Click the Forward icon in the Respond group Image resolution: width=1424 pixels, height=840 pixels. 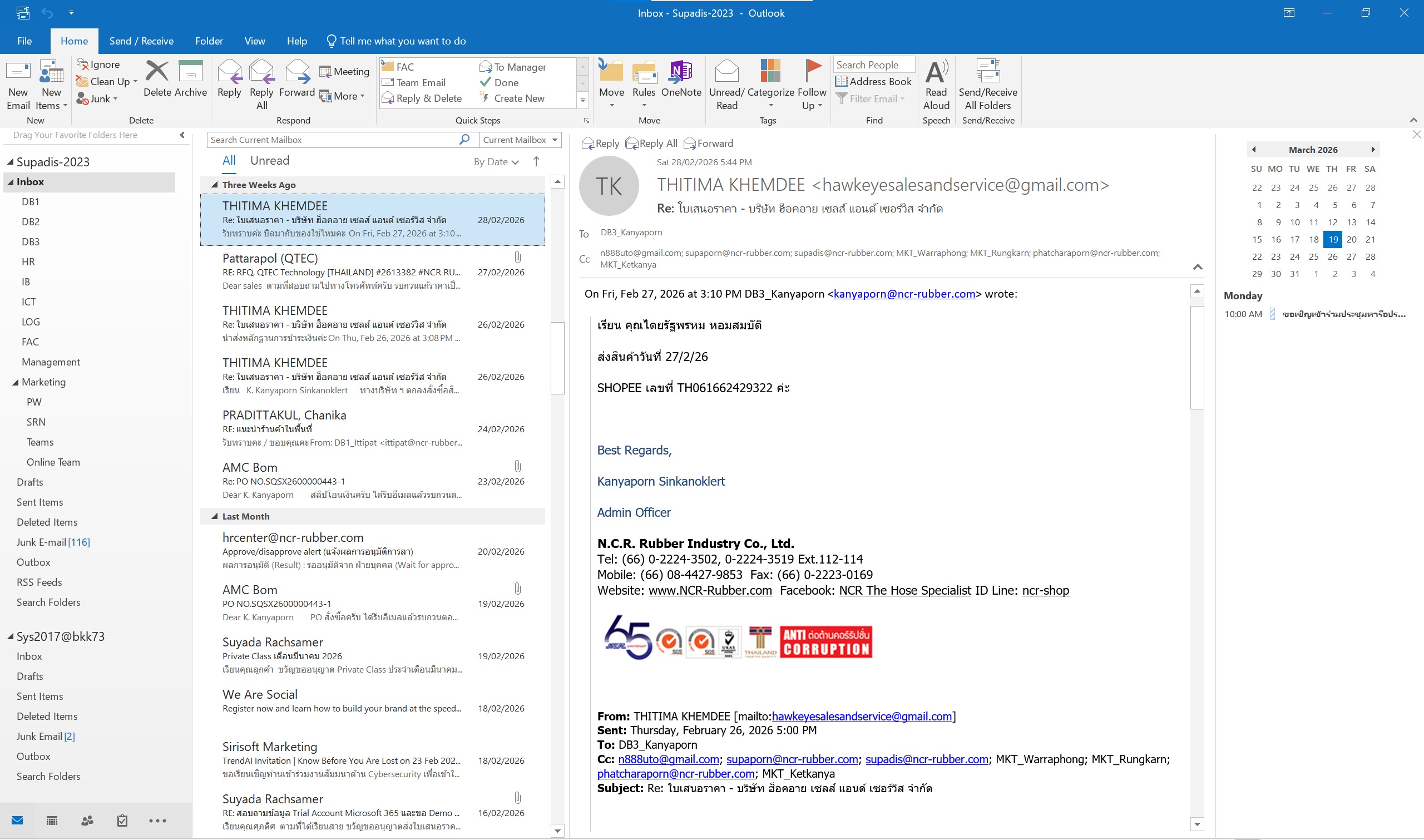tap(296, 72)
